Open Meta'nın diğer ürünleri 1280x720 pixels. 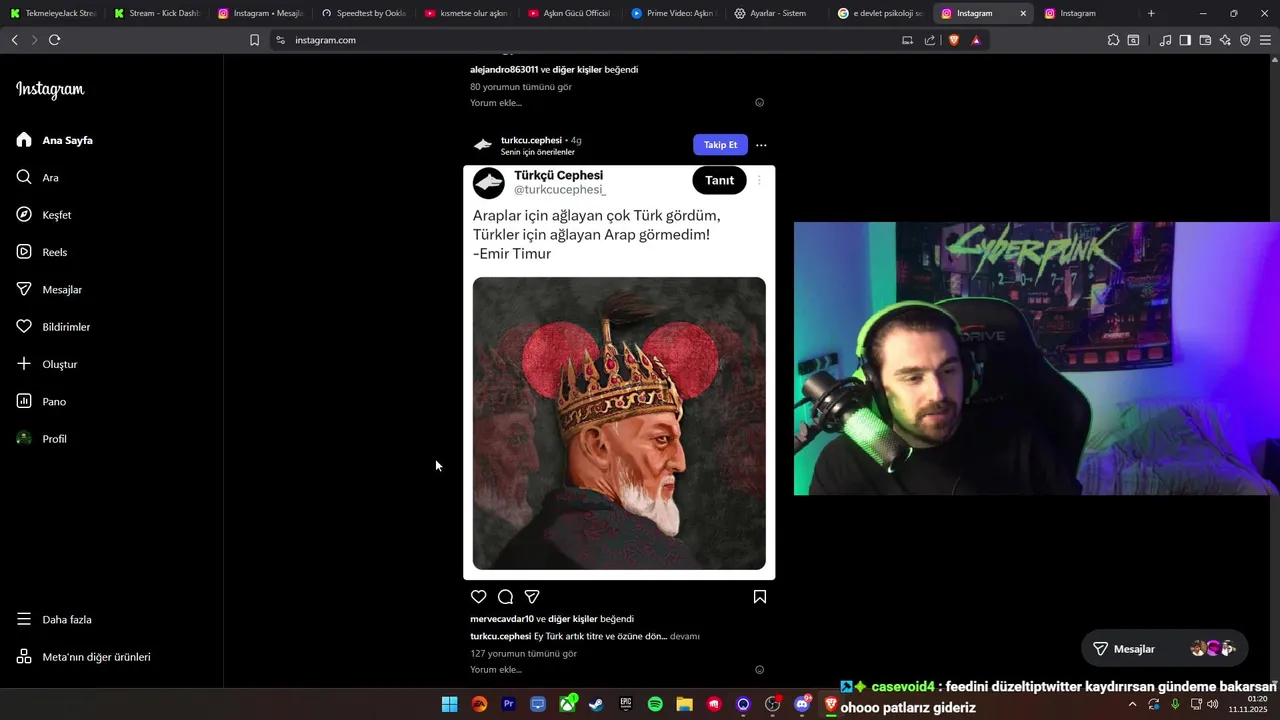tap(83, 657)
